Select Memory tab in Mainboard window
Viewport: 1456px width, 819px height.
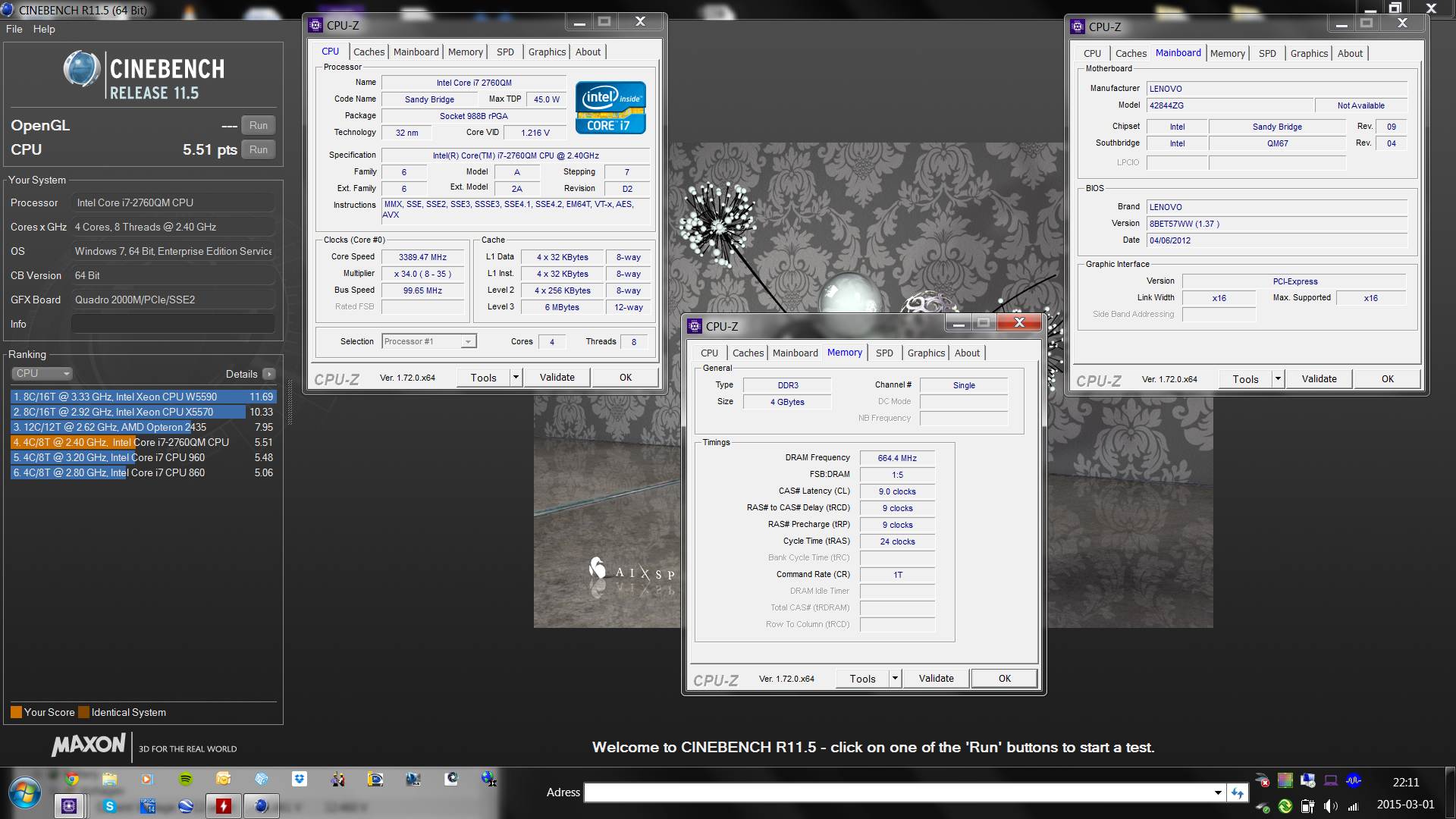click(x=1227, y=53)
